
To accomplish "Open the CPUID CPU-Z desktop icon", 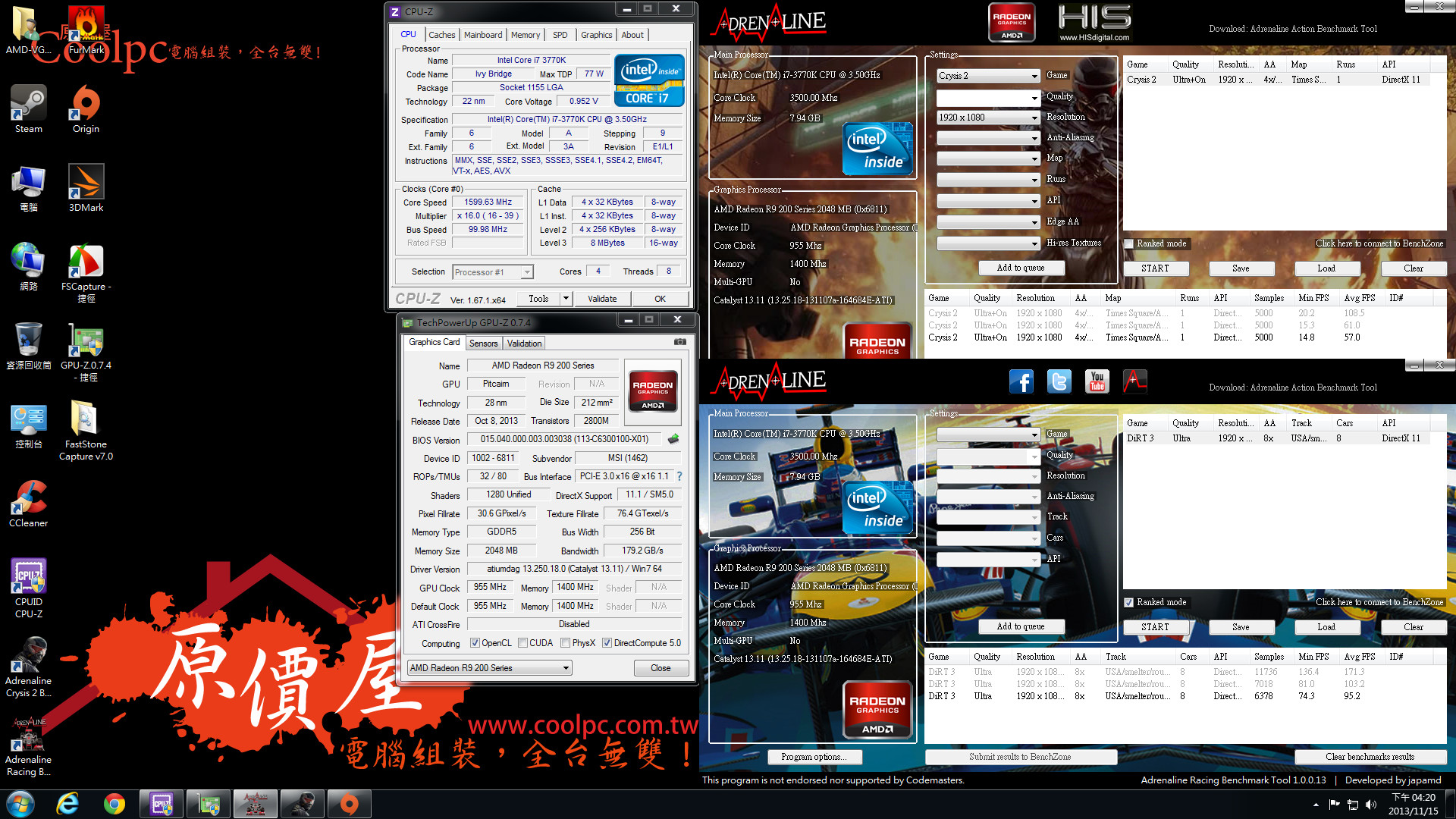I will click(x=28, y=588).
